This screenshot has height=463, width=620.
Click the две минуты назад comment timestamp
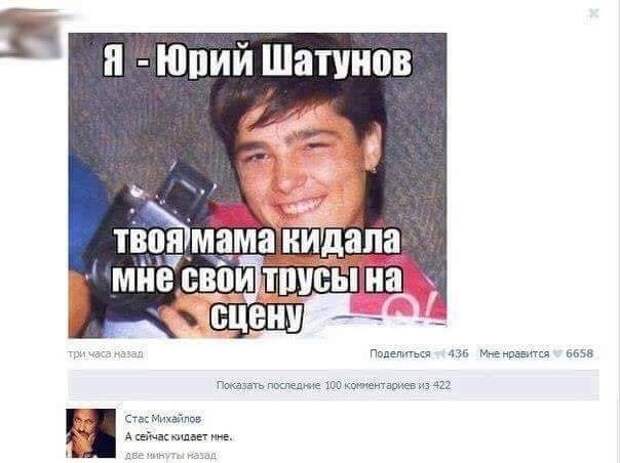pos(170,455)
